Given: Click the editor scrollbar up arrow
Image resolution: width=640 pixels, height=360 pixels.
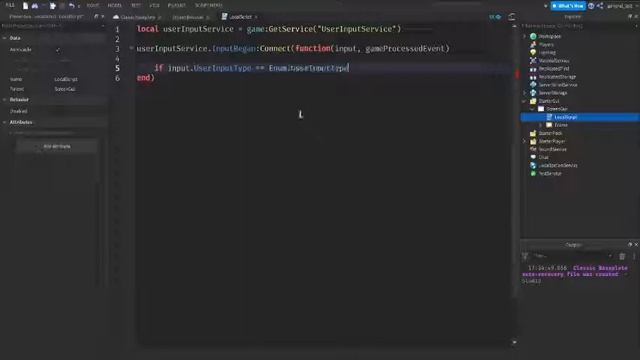Looking at the screenshot, I should [x=514, y=26].
